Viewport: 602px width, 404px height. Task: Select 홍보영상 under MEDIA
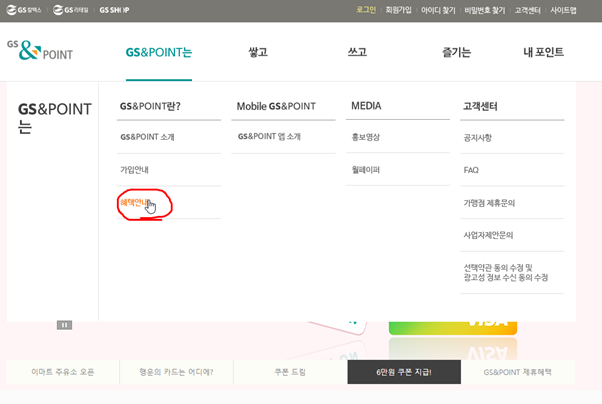click(366, 137)
